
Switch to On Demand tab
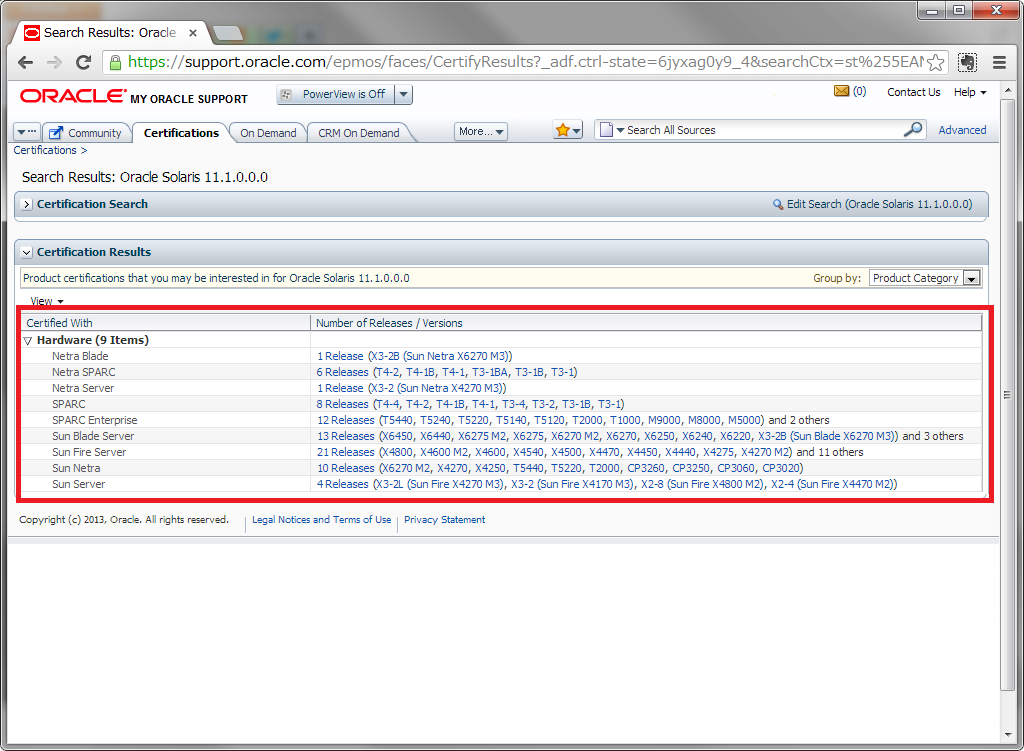[268, 133]
